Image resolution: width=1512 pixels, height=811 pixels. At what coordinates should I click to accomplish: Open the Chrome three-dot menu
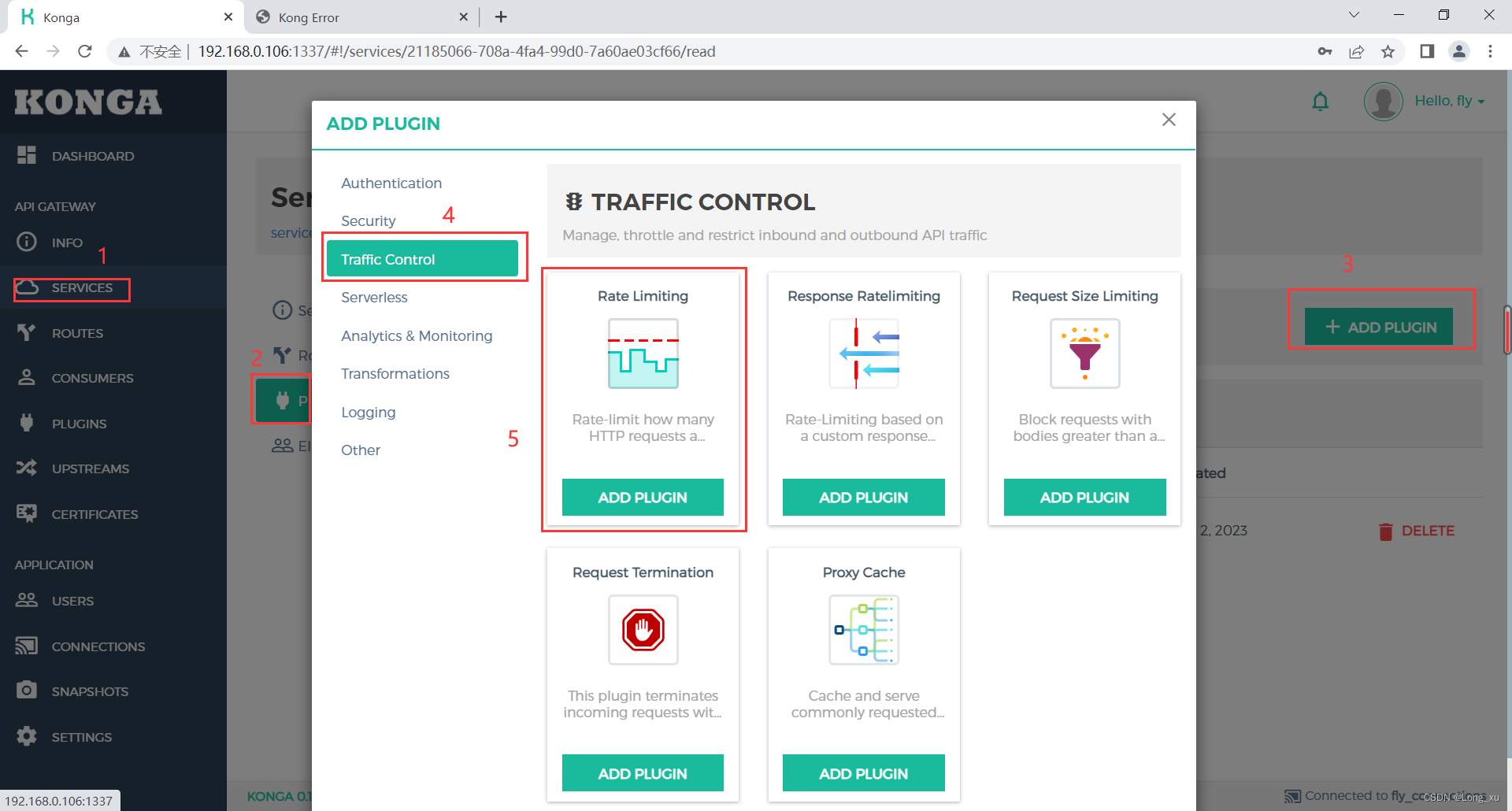pos(1490,51)
